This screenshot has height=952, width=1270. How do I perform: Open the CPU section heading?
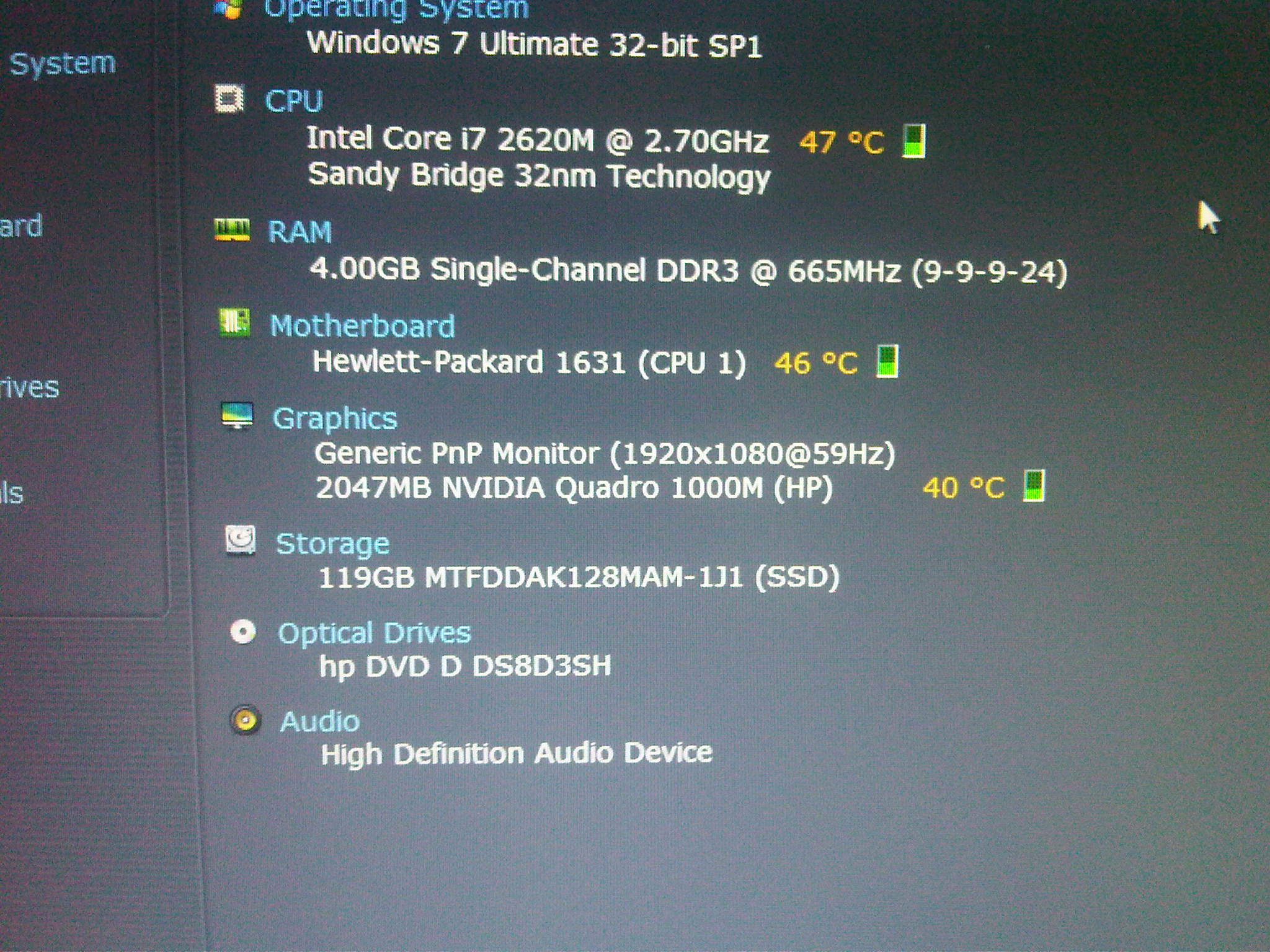[x=294, y=100]
